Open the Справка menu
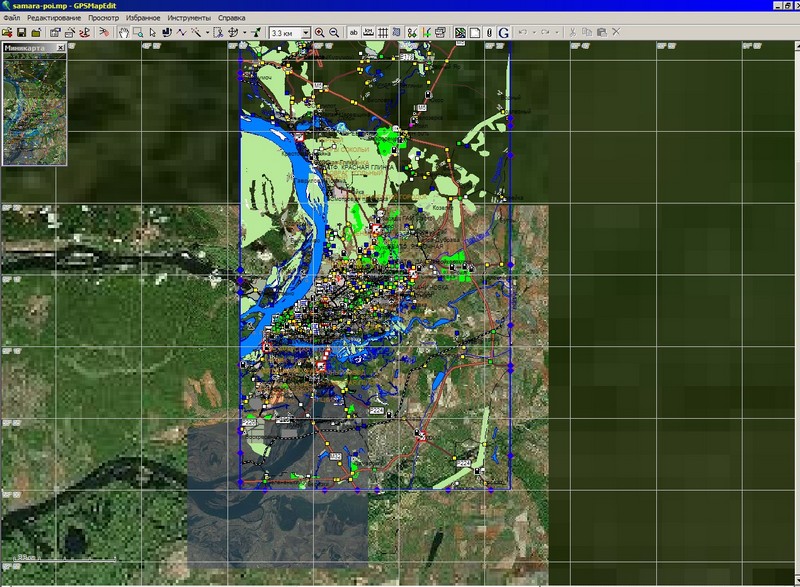The height and width of the screenshot is (587, 800). point(232,18)
